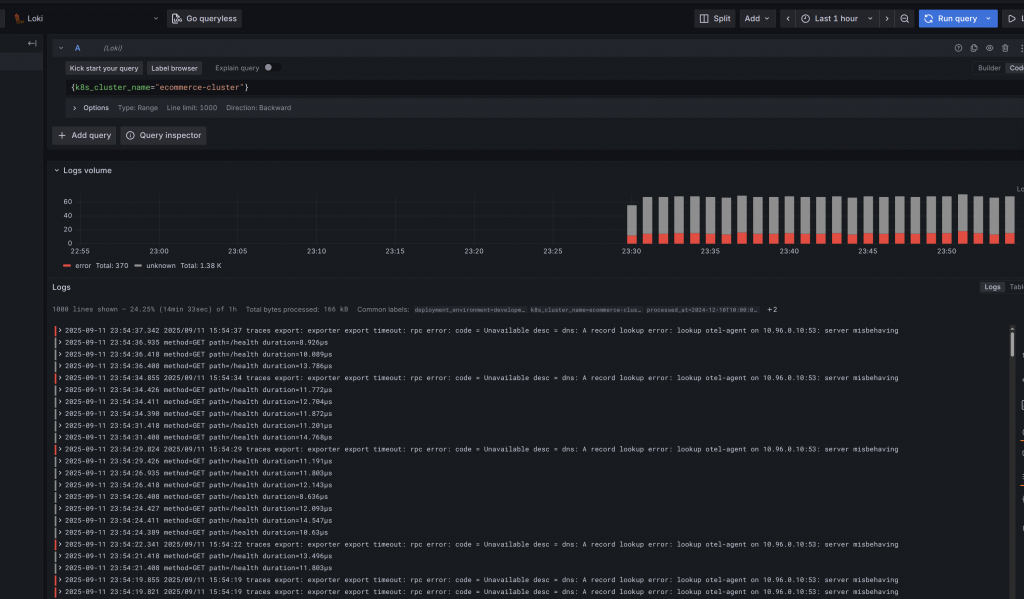Image resolution: width=1024 pixels, height=599 pixels.
Task: Select the Logs view tab
Action: [992, 287]
